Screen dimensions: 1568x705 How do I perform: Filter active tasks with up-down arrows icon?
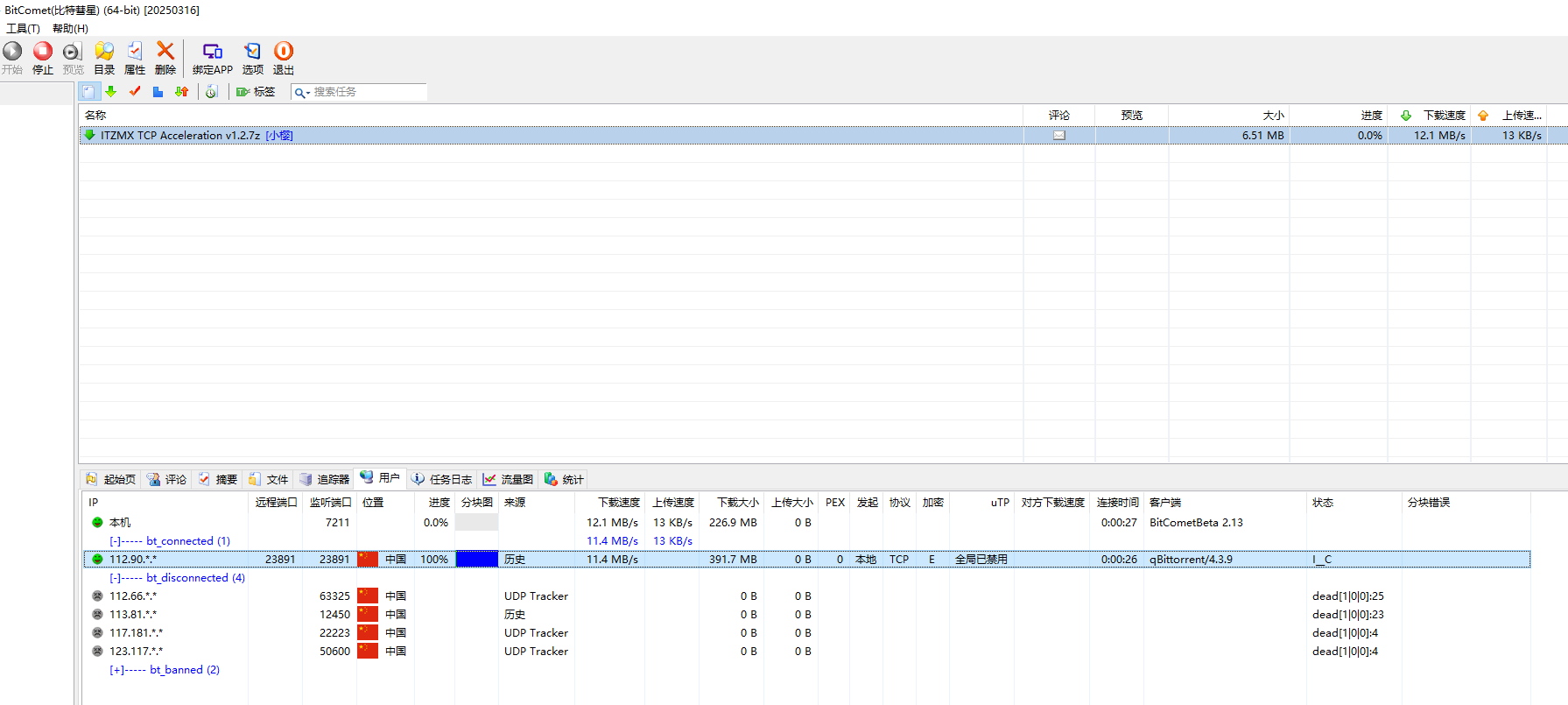(181, 91)
